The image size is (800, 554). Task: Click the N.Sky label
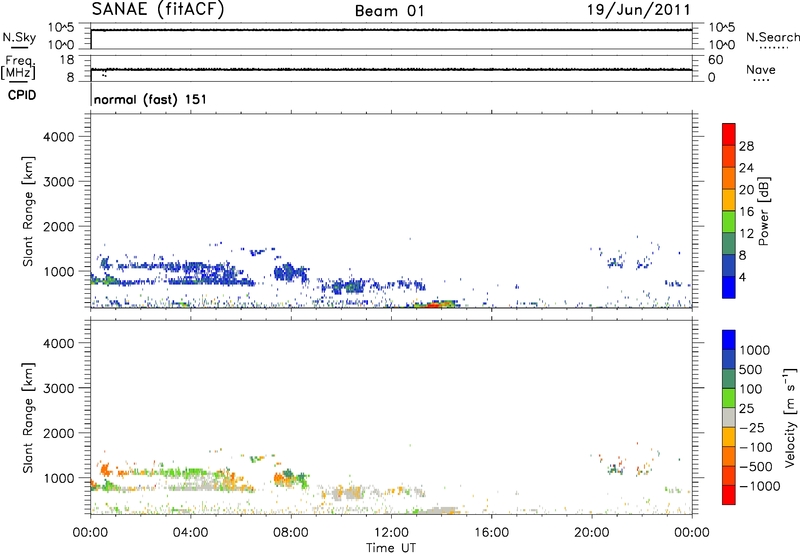19,37
